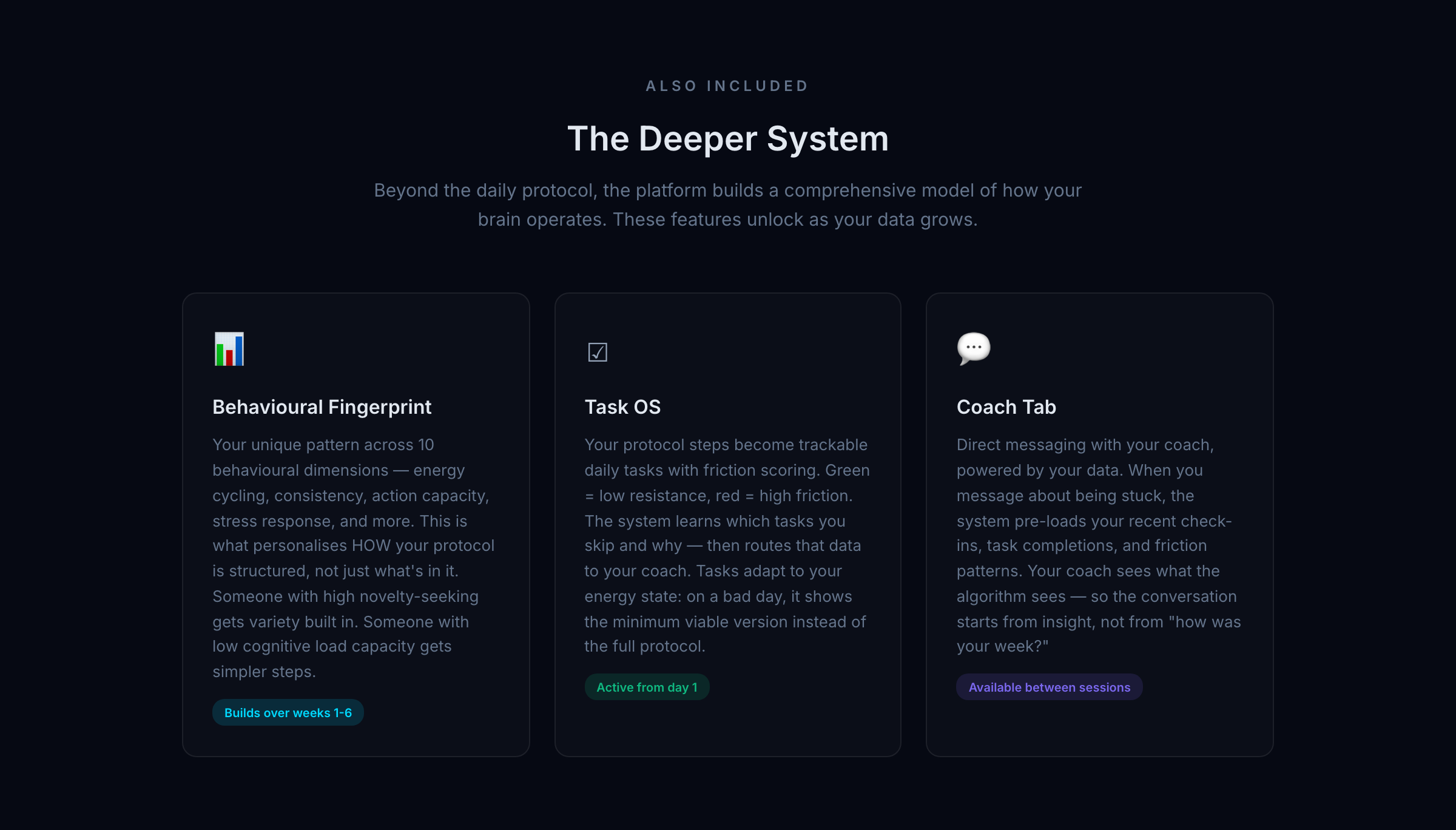Image resolution: width=1456 pixels, height=830 pixels.
Task: Click the 'ALSO INCLUDED' label
Action: 728,86
